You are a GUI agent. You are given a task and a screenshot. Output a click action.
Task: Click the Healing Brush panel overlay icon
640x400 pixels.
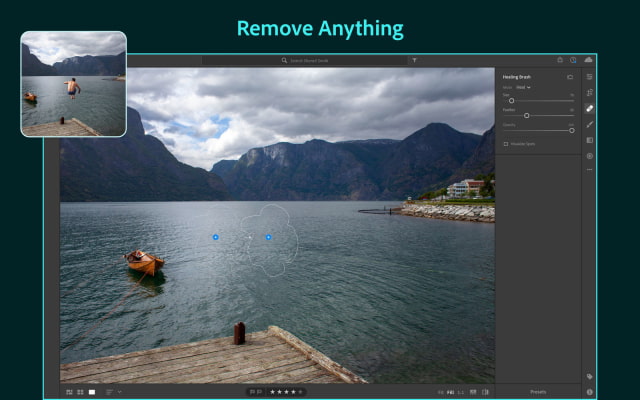(x=570, y=77)
